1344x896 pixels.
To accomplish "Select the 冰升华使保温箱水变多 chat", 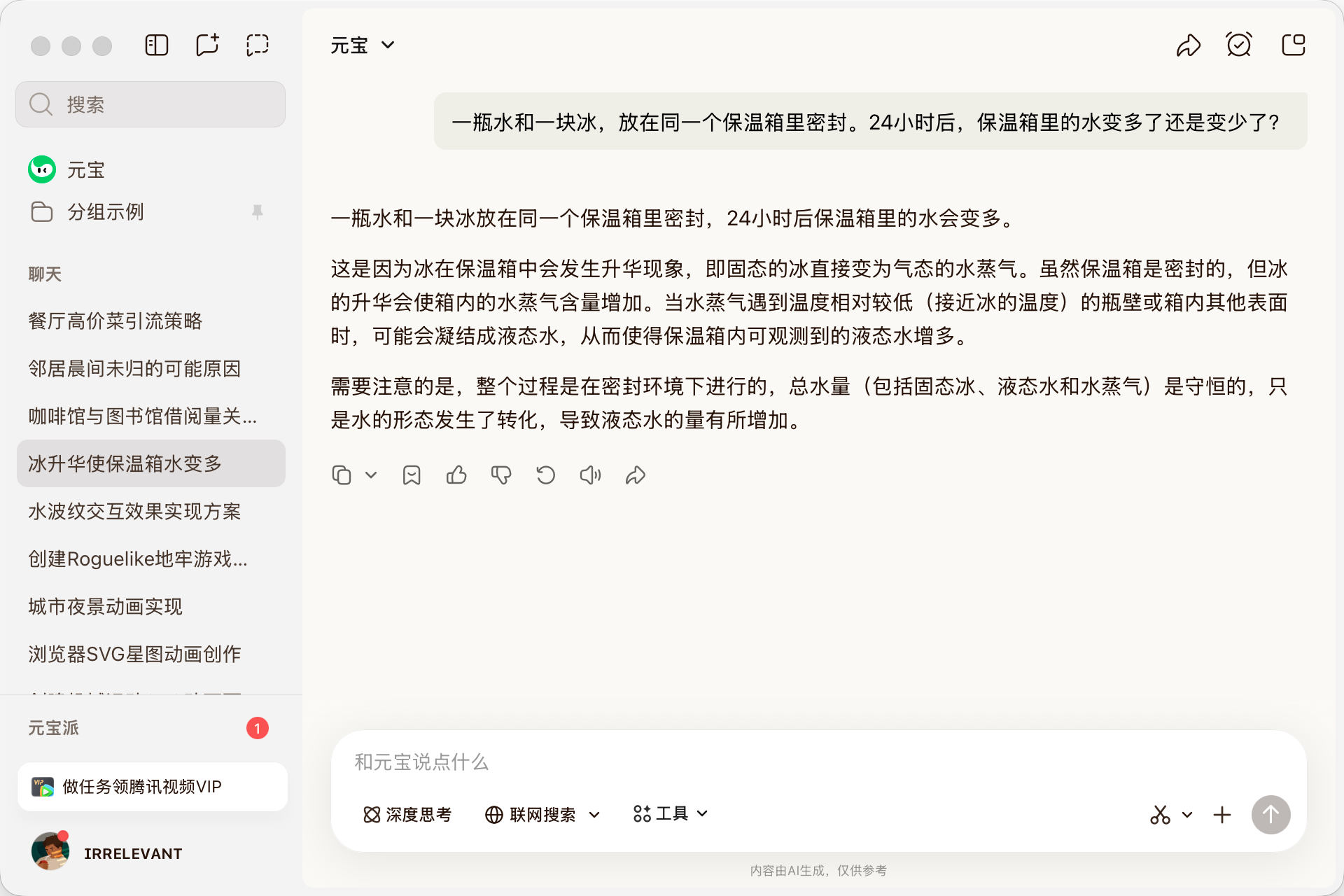I will pyautogui.click(x=150, y=463).
